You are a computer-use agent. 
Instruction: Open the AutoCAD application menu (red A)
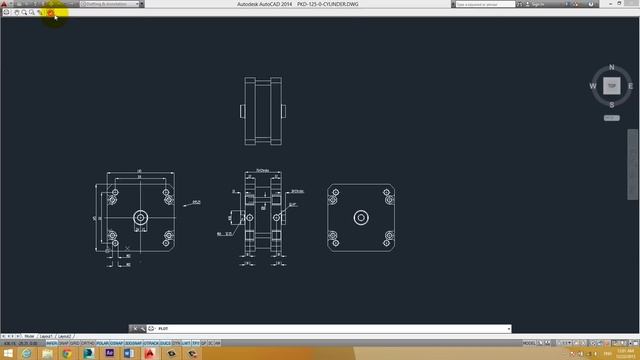(x=4, y=4)
